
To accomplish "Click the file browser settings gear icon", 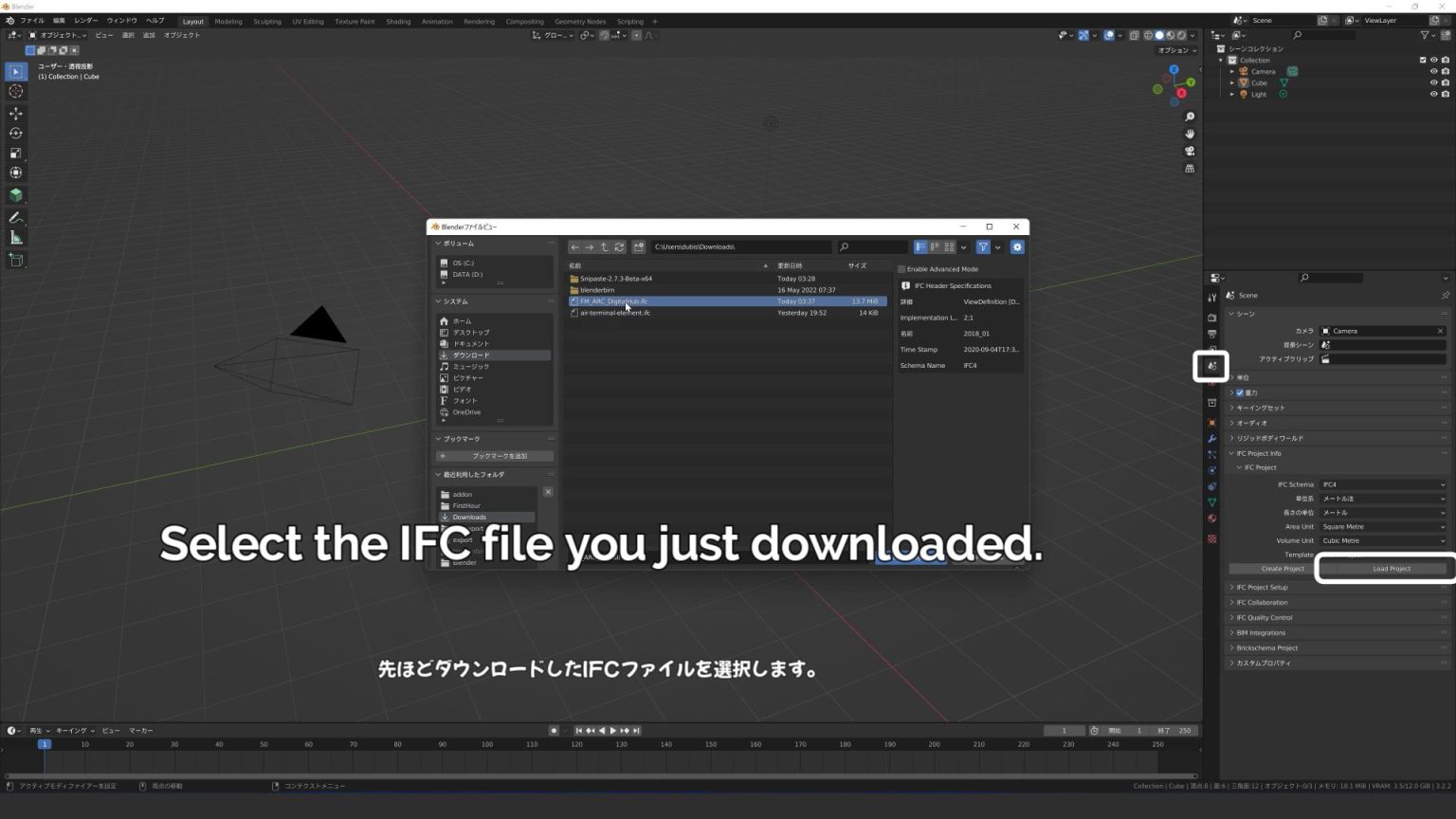I will [1016, 246].
